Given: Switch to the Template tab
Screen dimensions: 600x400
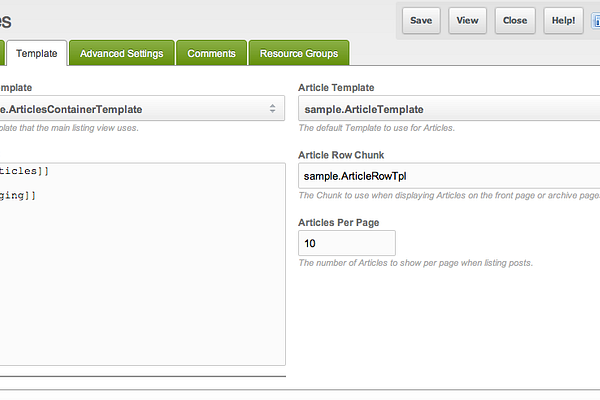Looking at the screenshot, I should (x=37, y=53).
